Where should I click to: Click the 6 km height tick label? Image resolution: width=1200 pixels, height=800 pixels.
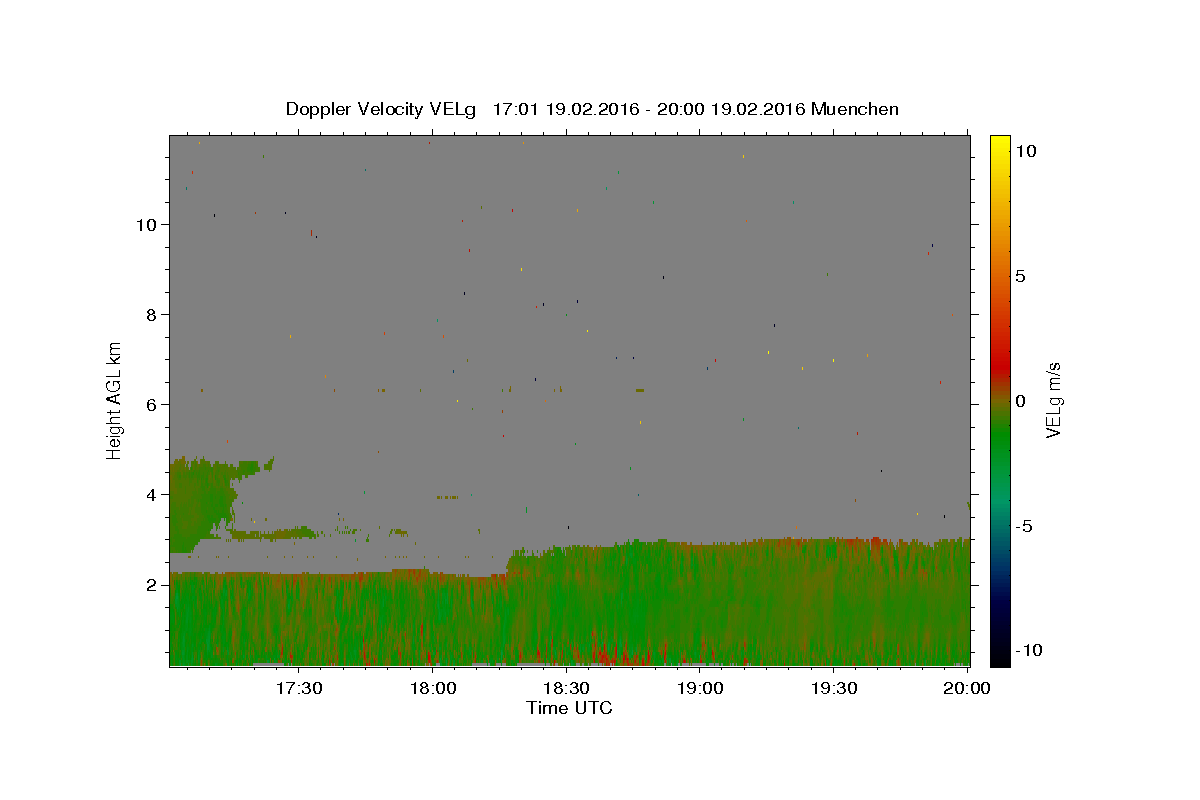(150, 404)
